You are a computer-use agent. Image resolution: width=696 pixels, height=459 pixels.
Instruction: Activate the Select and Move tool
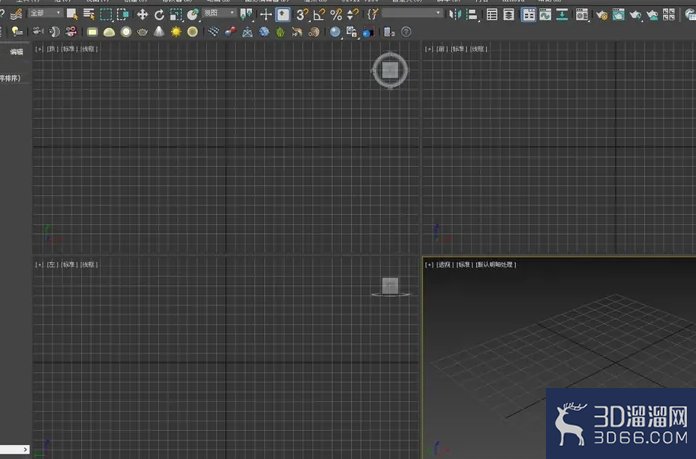[142, 15]
